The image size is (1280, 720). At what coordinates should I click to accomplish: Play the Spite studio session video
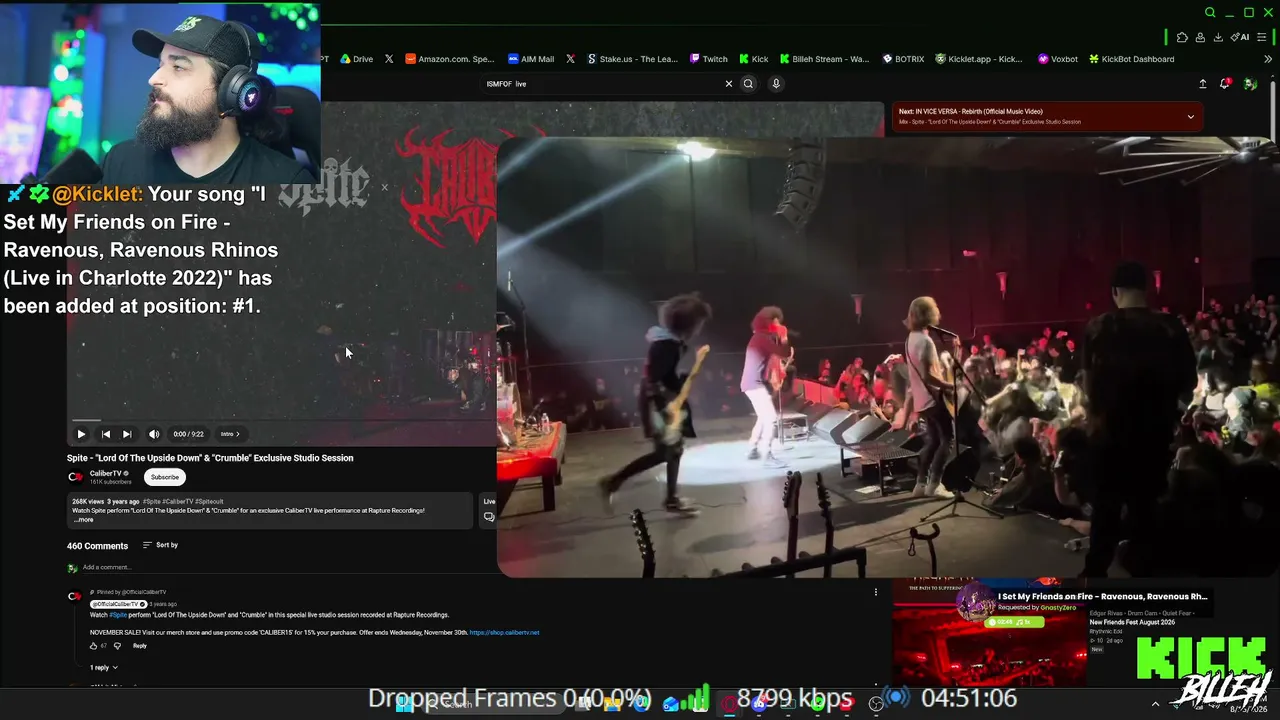coord(81,434)
